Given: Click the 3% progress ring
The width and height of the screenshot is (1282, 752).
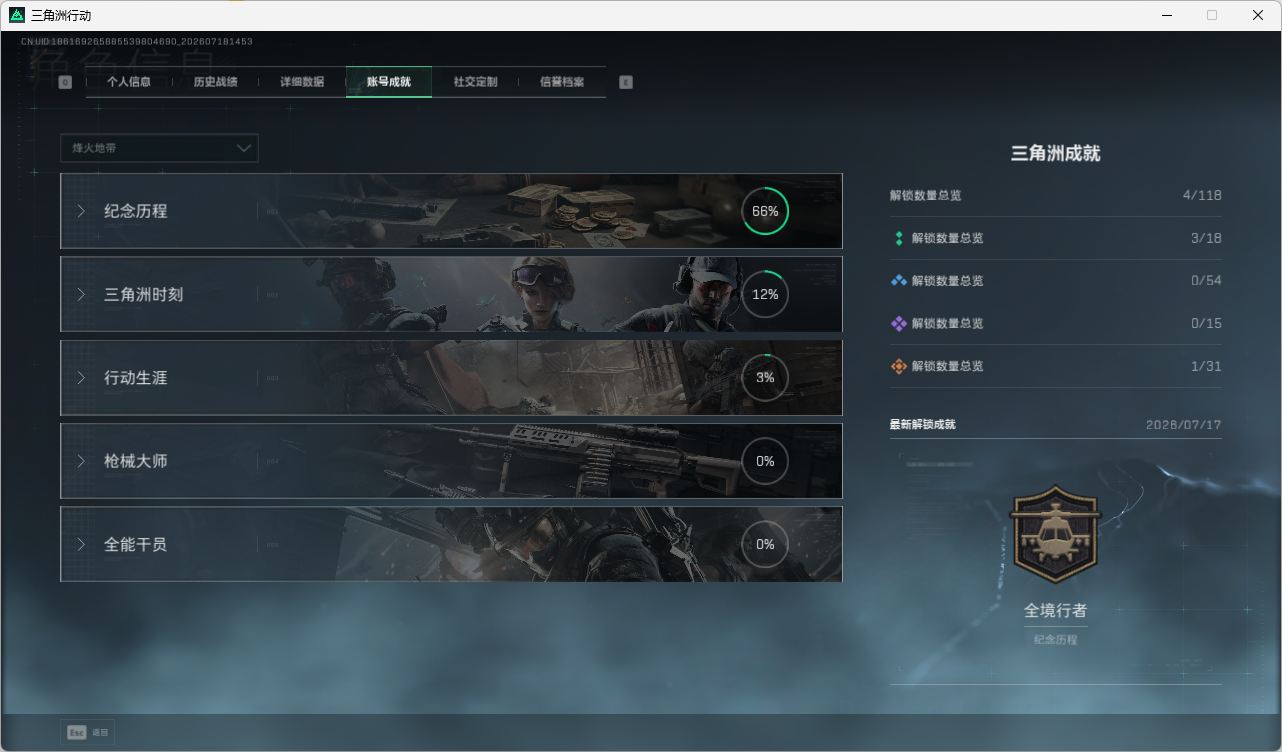Looking at the screenshot, I should 765,378.
